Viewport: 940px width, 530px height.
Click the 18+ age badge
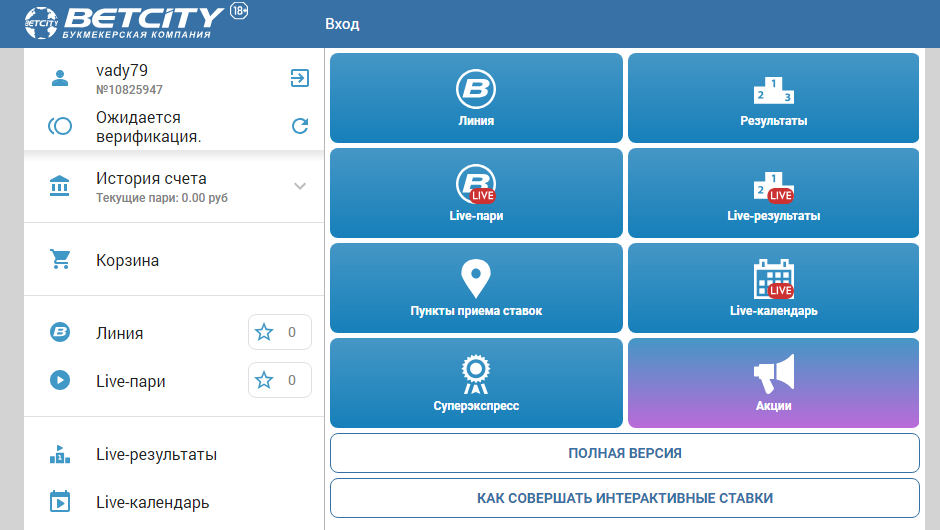(x=239, y=11)
